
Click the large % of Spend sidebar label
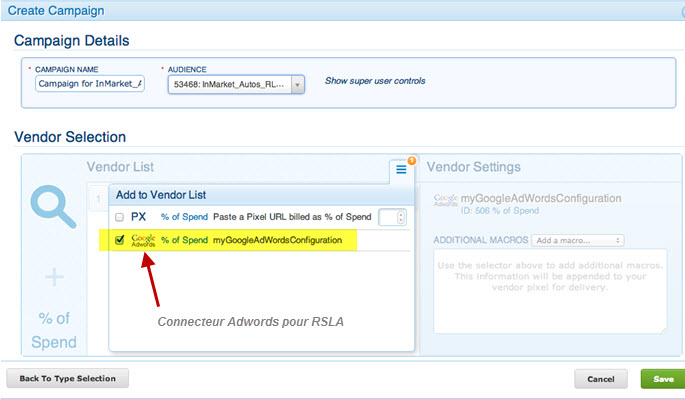(54, 330)
